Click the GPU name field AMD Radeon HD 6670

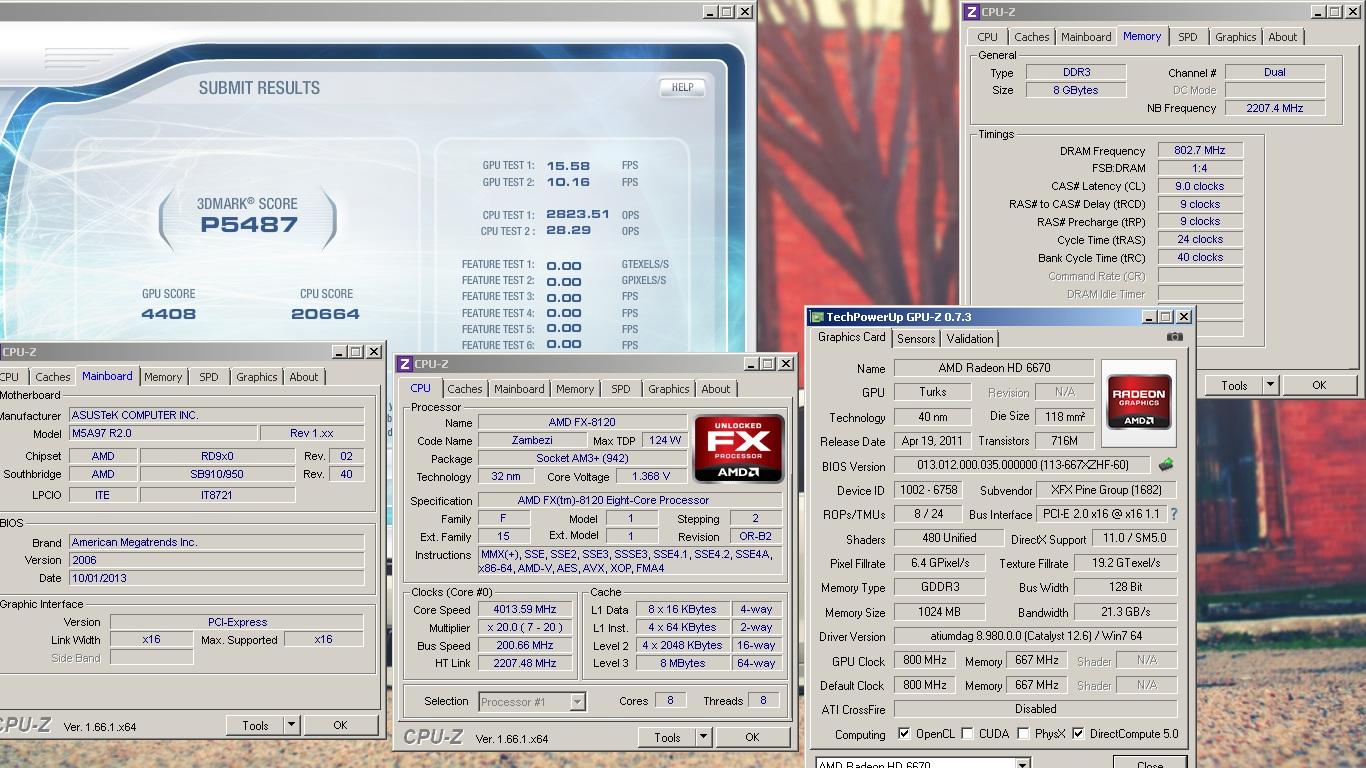pyautogui.click(x=994, y=368)
